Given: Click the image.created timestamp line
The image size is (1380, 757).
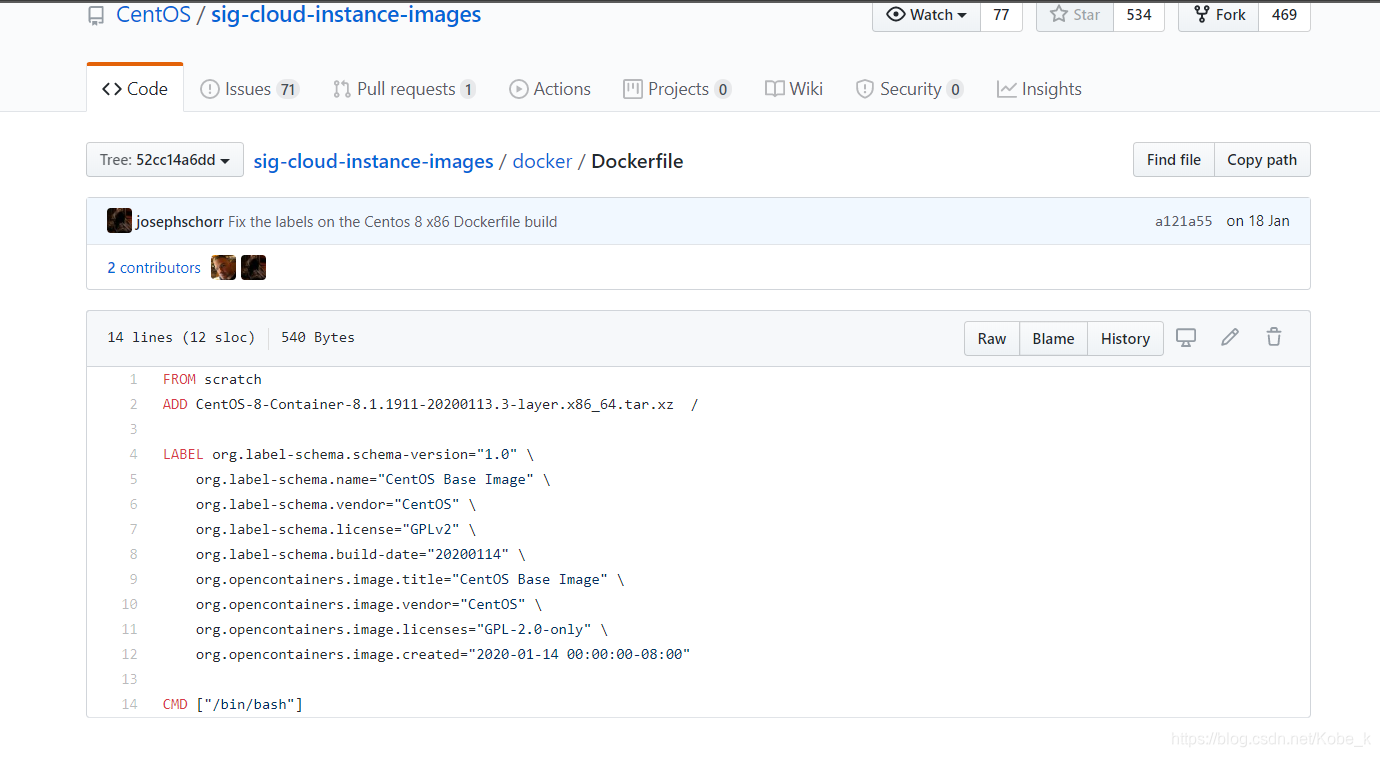Looking at the screenshot, I should click(443, 655).
